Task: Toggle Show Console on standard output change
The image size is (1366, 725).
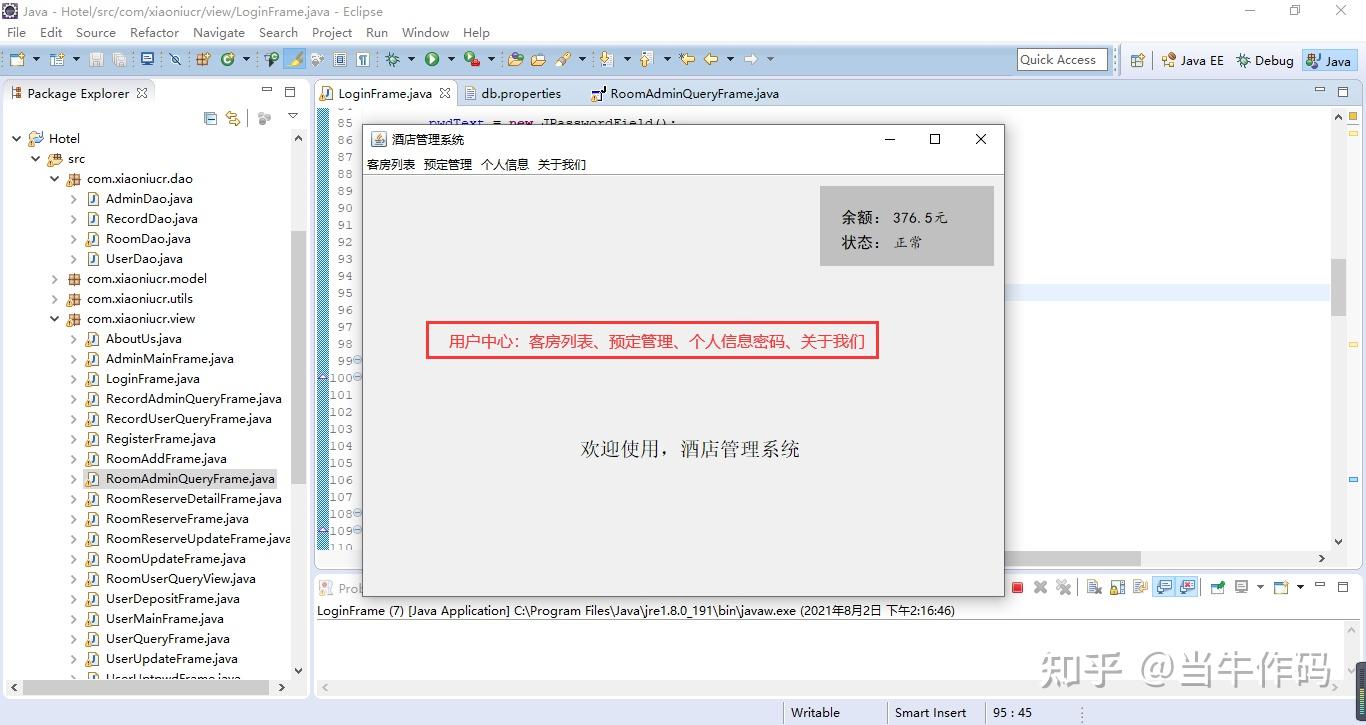Action: (x=1164, y=587)
